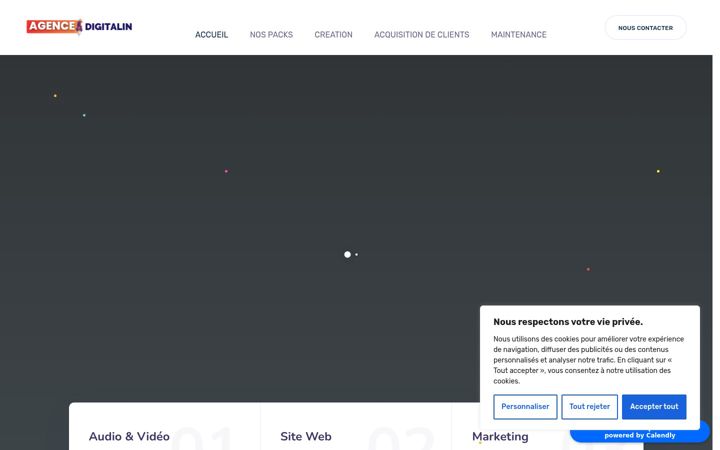The image size is (720, 450).
Task: Open ACQUISITION DE CLIENTS menu
Action: tap(422, 34)
